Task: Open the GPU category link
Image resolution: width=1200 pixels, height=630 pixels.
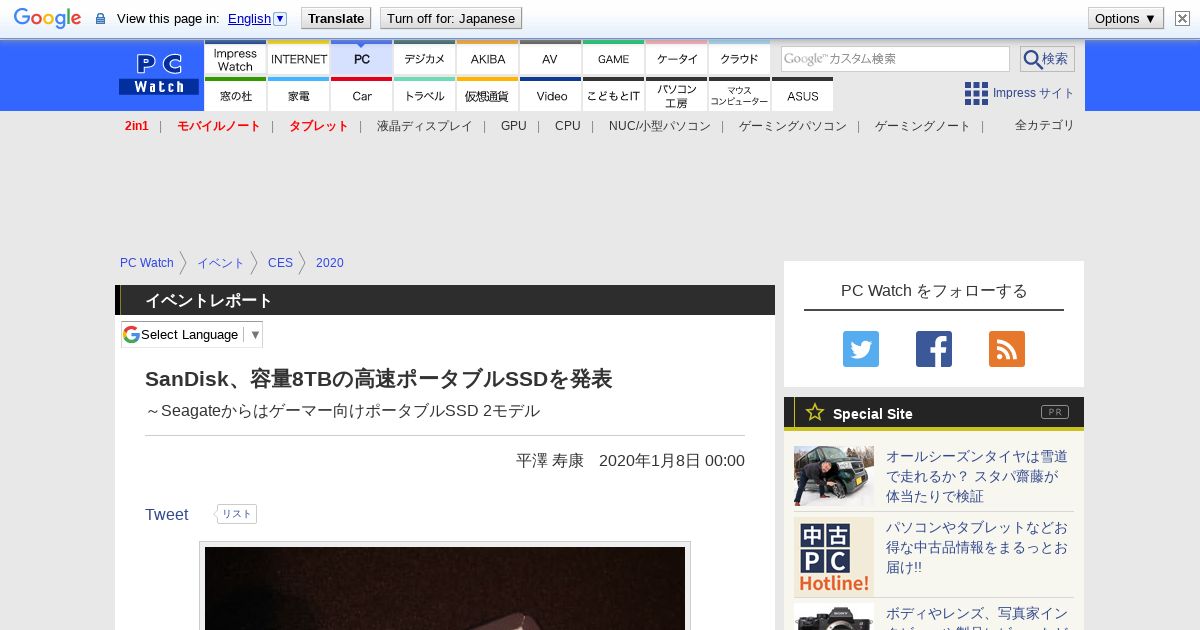Action: point(513,126)
